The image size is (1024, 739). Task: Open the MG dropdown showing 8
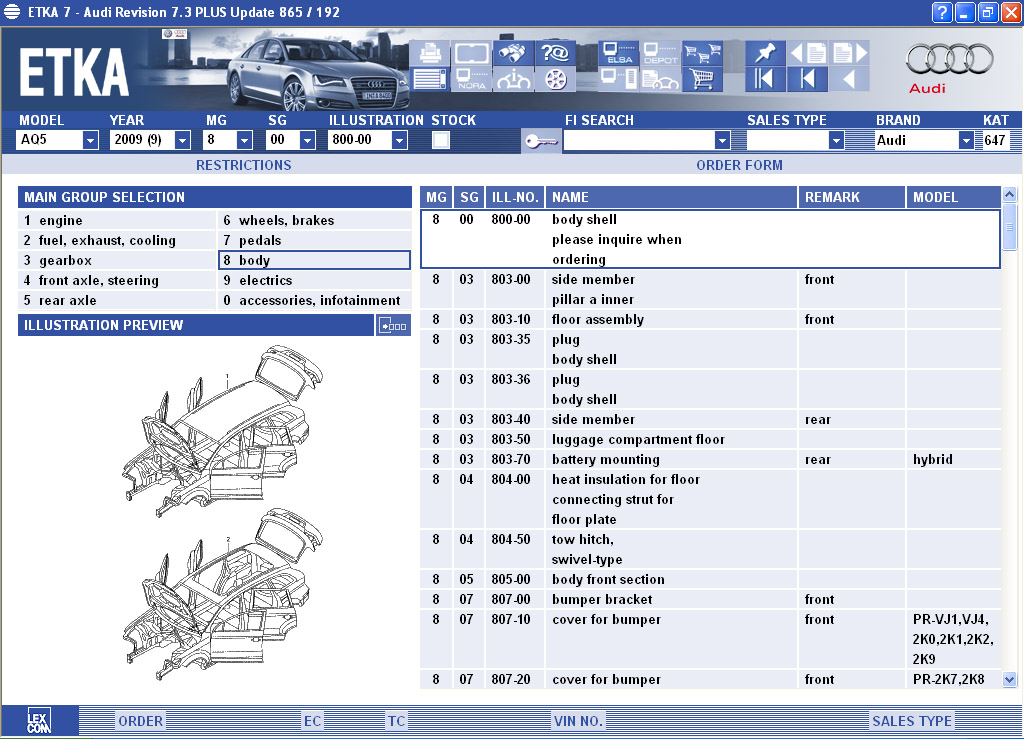(x=228, y=140)
